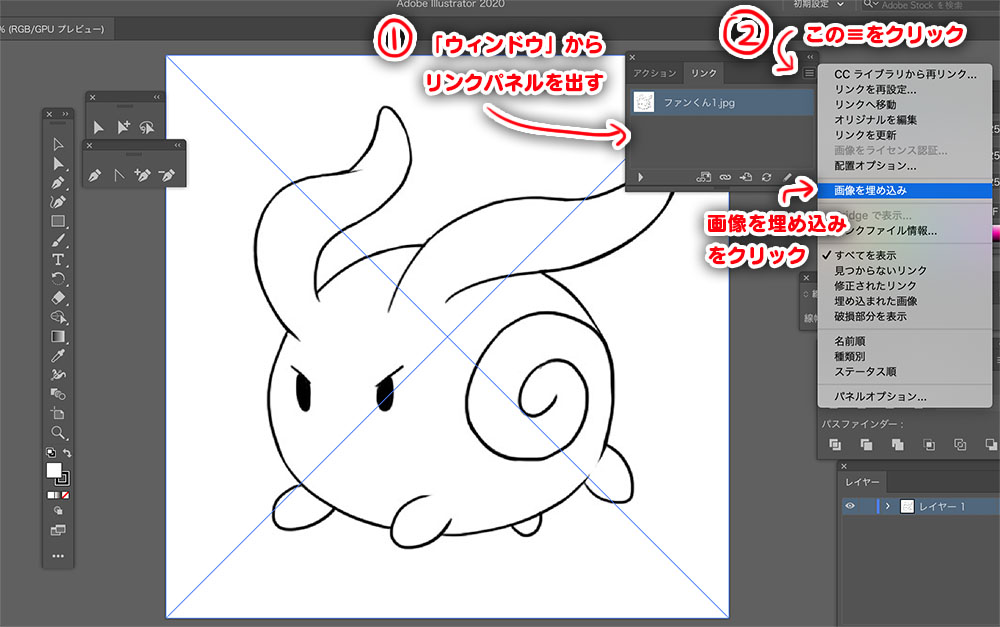
Task: Expand the main toolbar to two columns
Action: coord(65,114)
